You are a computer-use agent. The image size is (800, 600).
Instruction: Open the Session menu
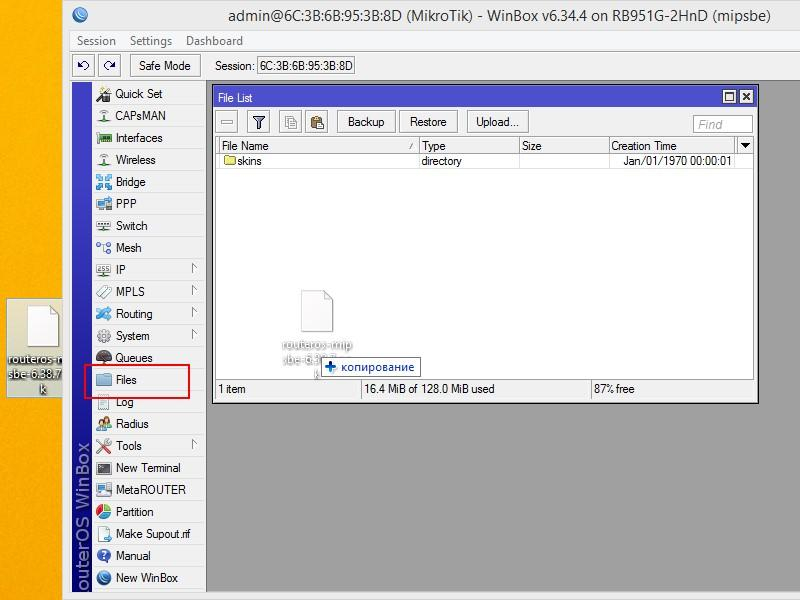(96, 41)
